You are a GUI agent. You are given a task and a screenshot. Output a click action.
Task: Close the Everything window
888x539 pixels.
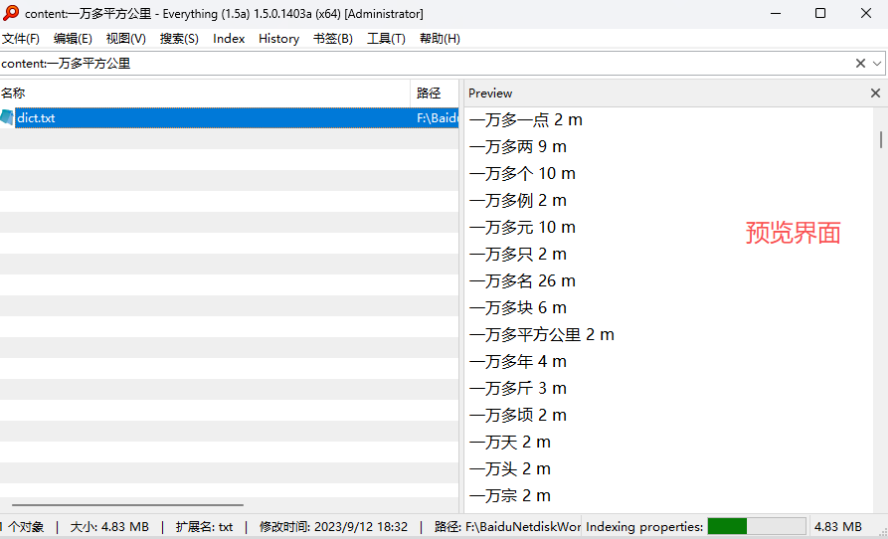click(865, 13)
